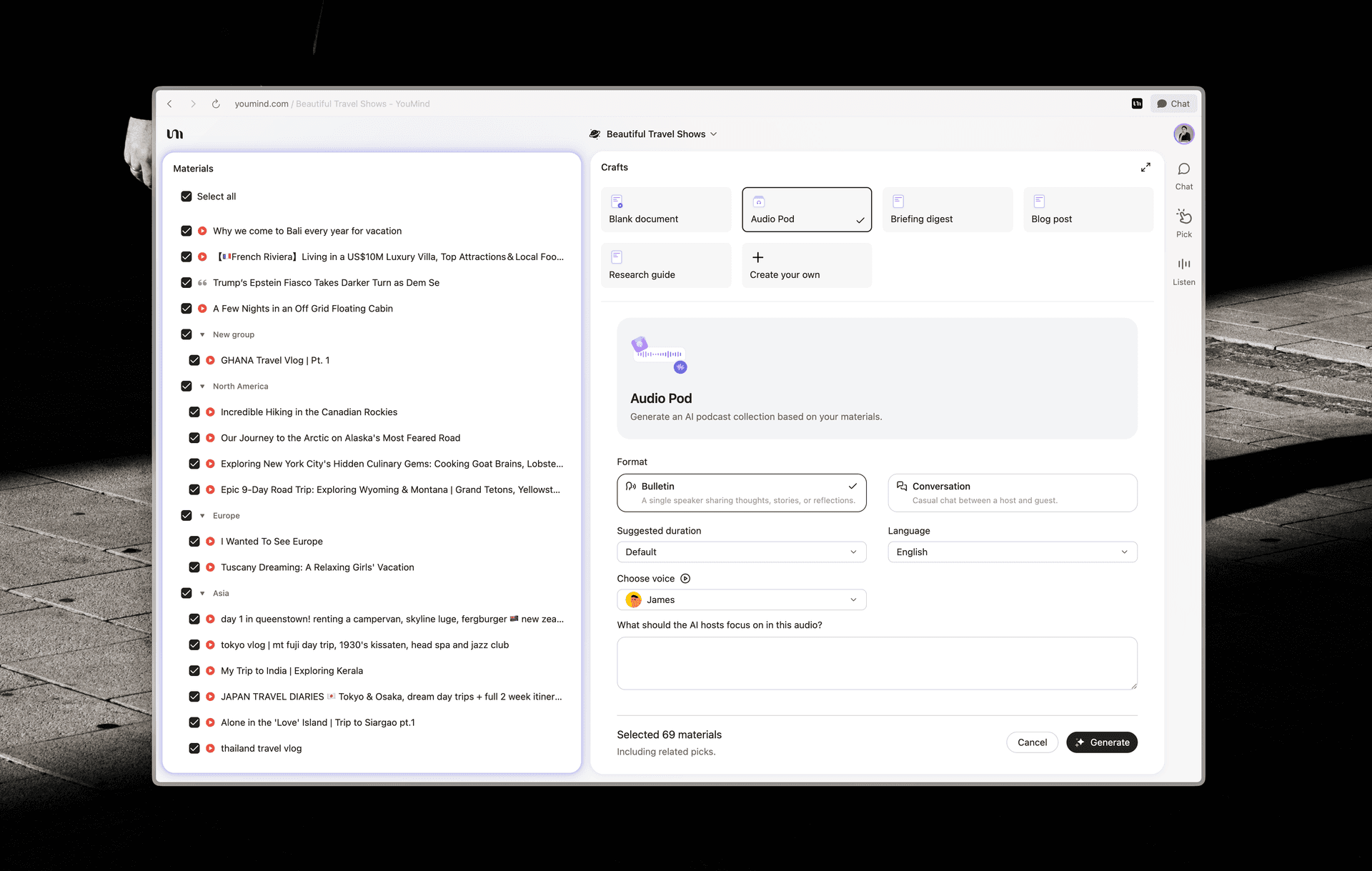This screenshot has height=871, width=1372.
Task: Choose the Conversation format option
Action: pyautogui.click(x=1012, y=493)
